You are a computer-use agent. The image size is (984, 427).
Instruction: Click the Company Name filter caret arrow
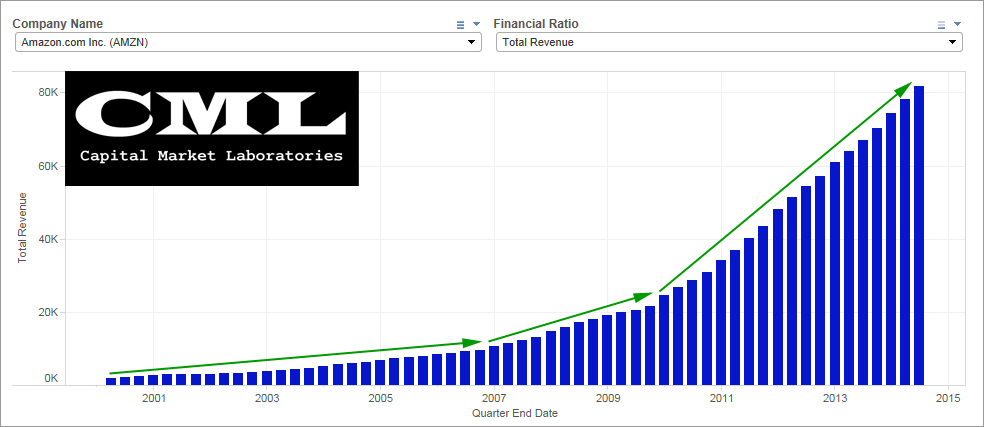476,24
